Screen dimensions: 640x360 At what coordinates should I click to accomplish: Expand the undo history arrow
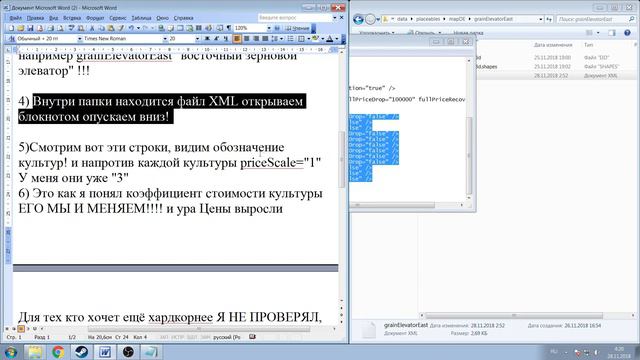click(138, 28)
